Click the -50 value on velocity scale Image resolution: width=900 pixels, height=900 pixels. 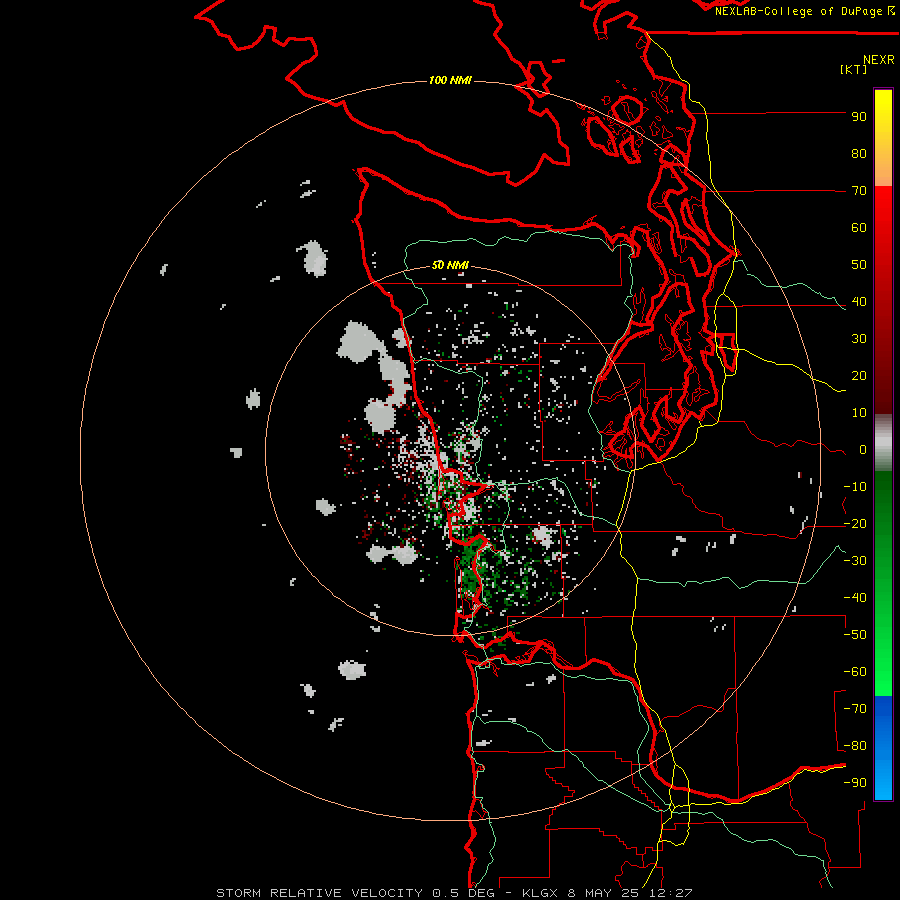coord(855,635)
